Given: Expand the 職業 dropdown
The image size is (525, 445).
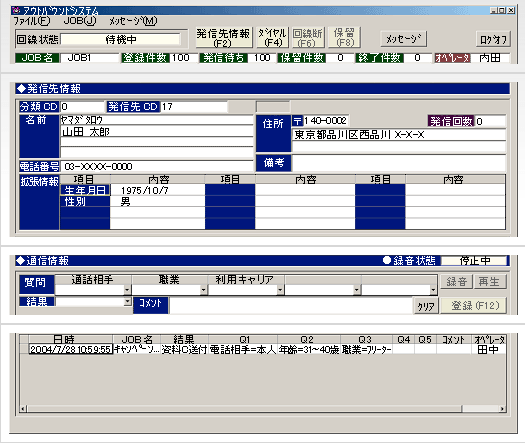Looking at the screenshot, I should tap(204, 290).
